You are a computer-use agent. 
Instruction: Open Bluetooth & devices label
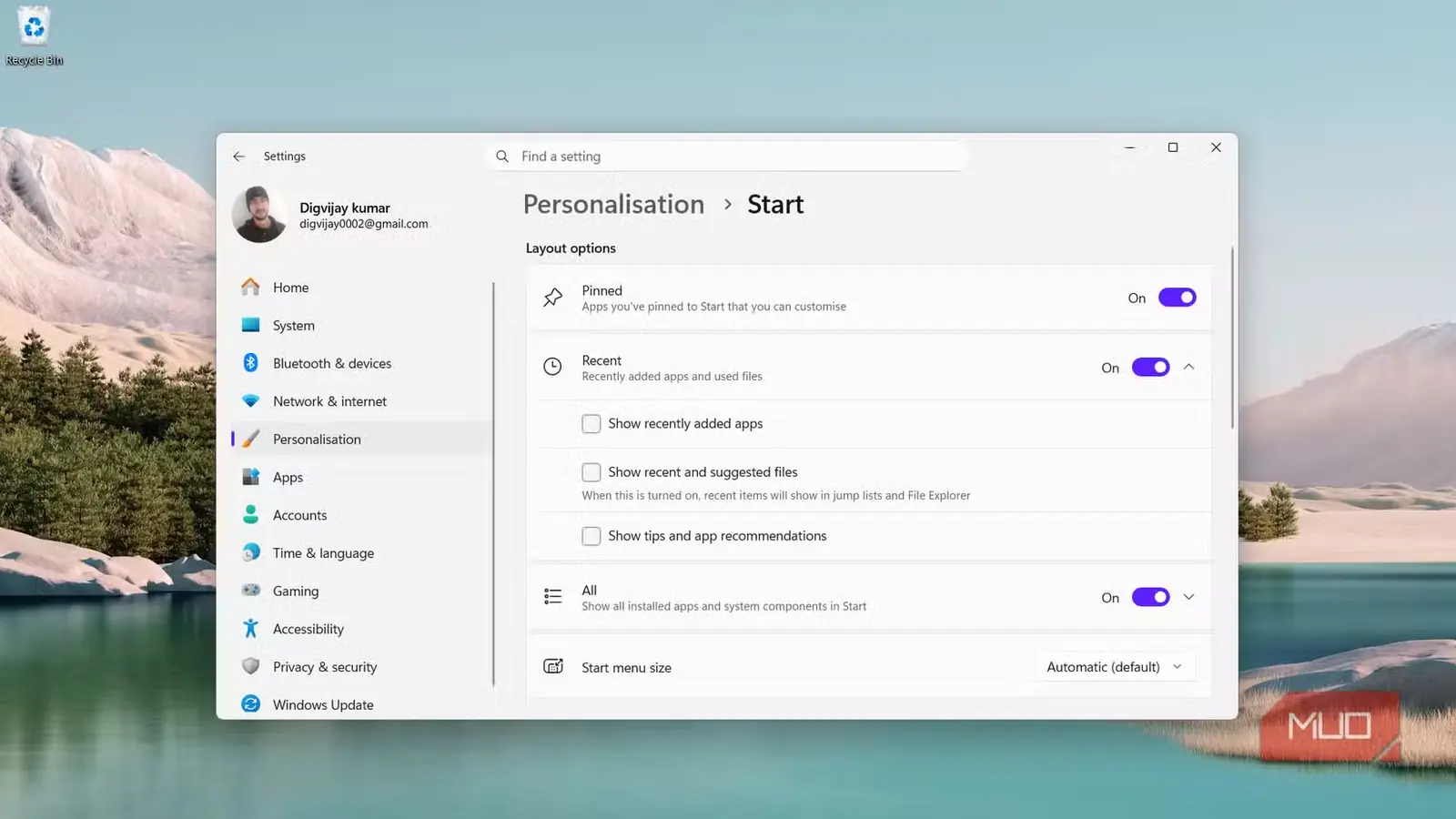point(332,363)
